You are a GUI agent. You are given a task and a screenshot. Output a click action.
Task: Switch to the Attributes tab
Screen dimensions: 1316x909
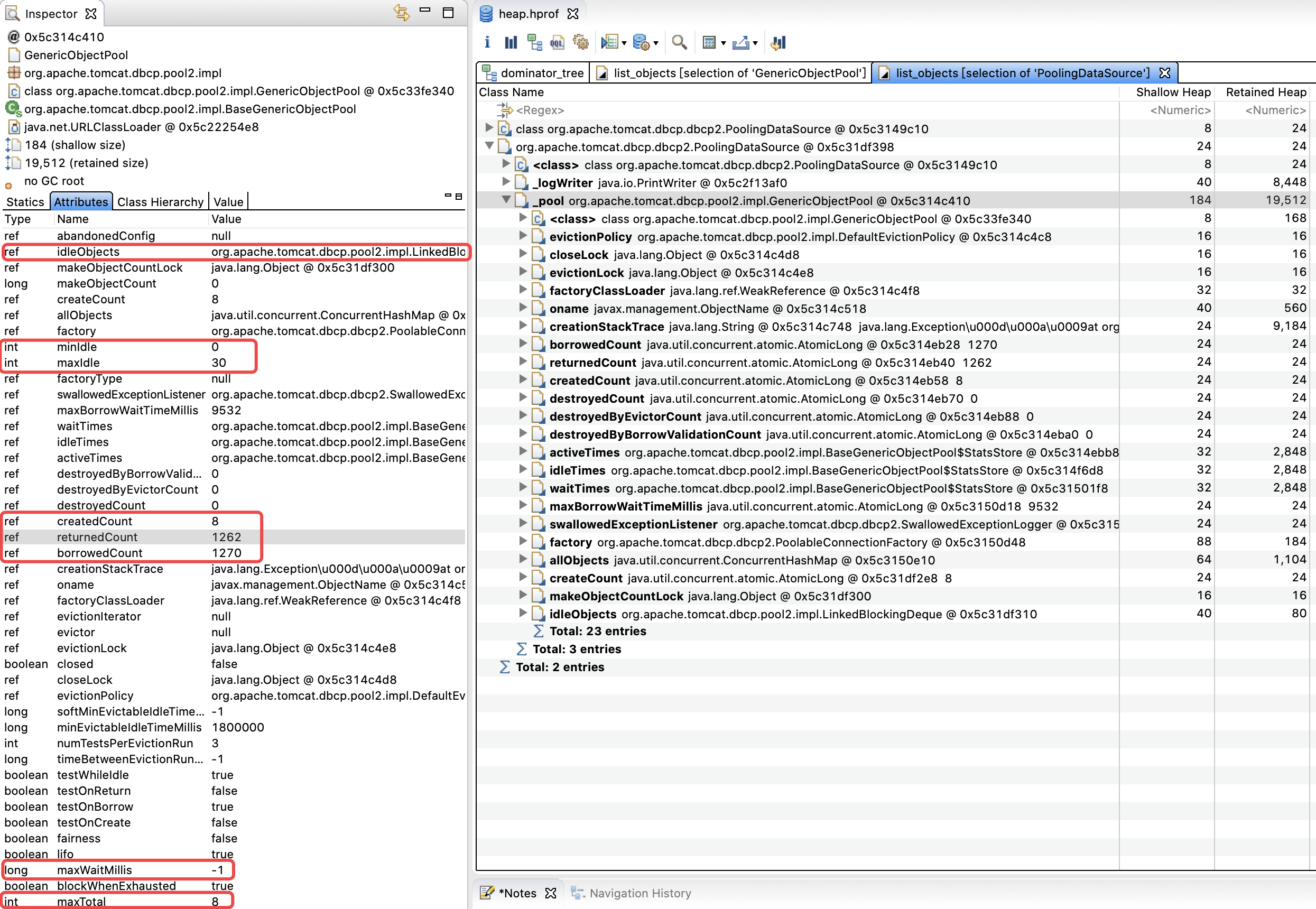click(x=81, y=202)
